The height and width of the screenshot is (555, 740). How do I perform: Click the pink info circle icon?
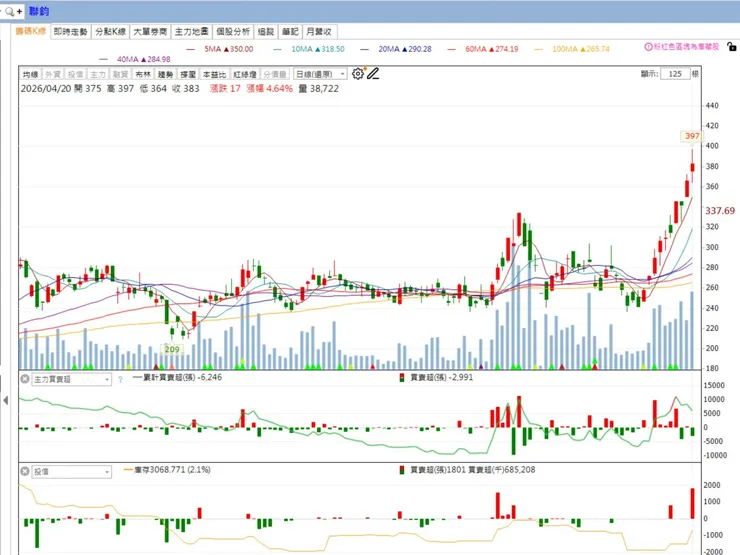click(648, 47)
